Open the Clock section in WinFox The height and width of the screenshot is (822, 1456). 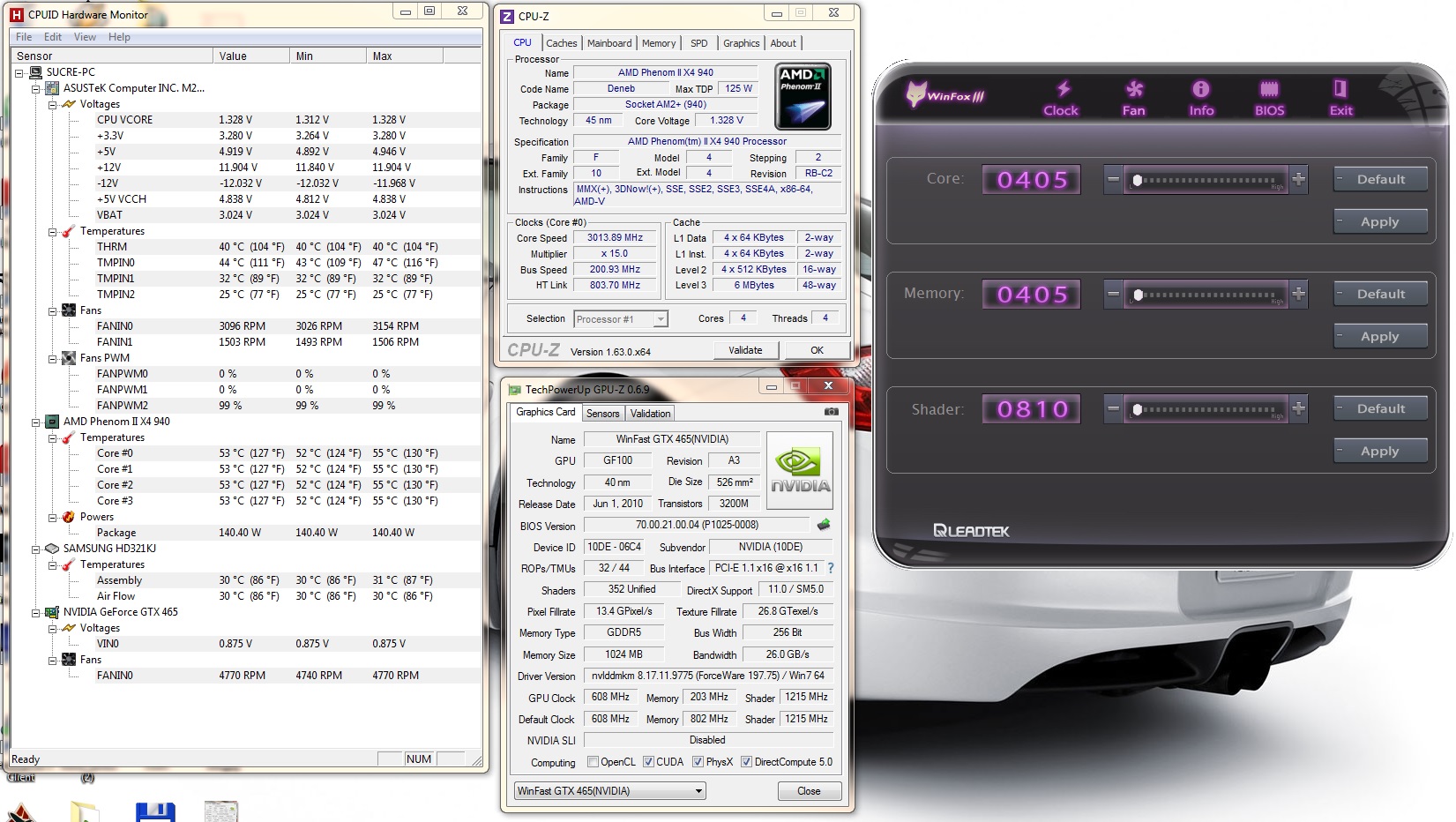point(1062,98)
